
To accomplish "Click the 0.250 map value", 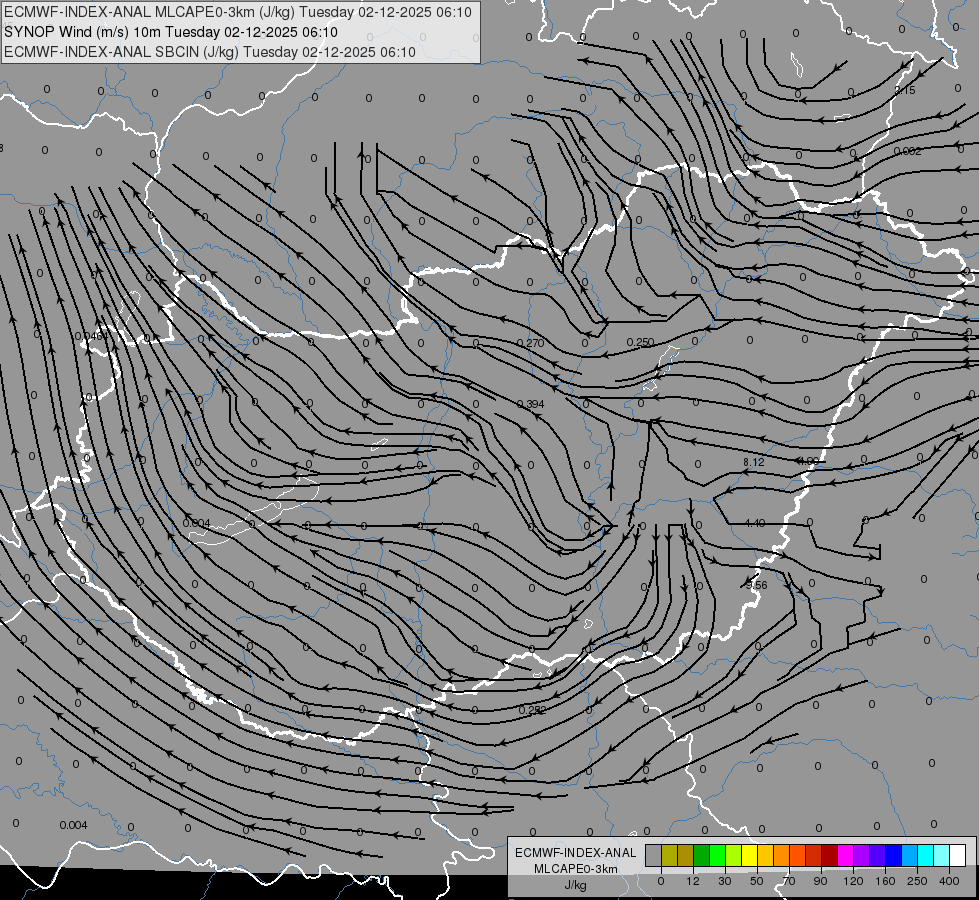I will tap(641, 342).
